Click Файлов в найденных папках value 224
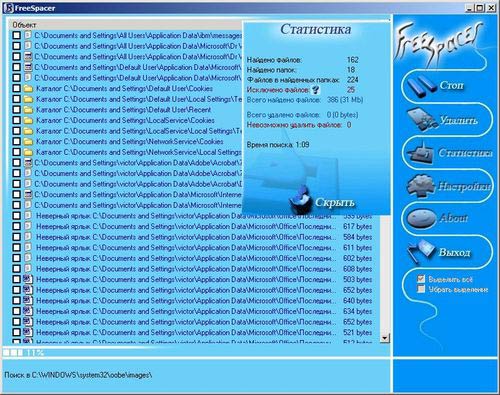This screenshot has height=395, width=500. pos(353,80)
